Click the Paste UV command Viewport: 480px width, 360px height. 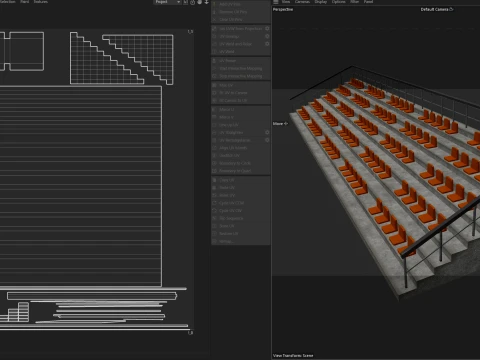coord(241,188)
